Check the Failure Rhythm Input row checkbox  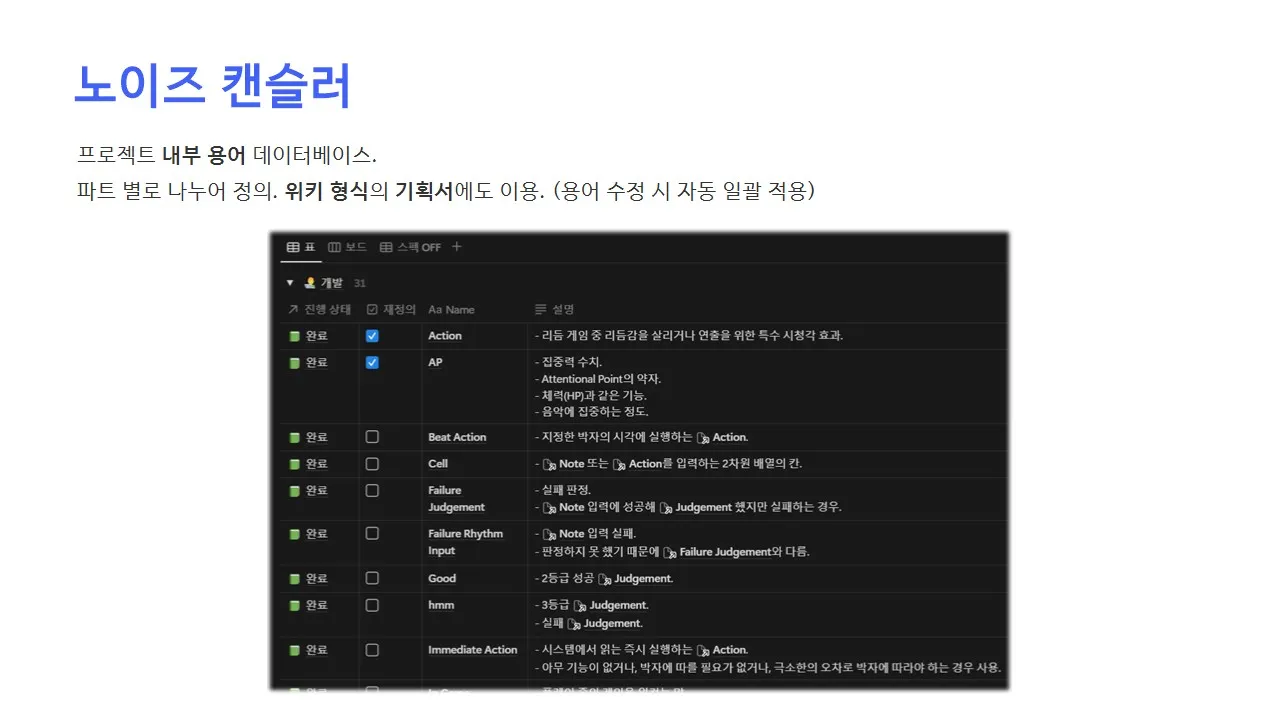372,534
